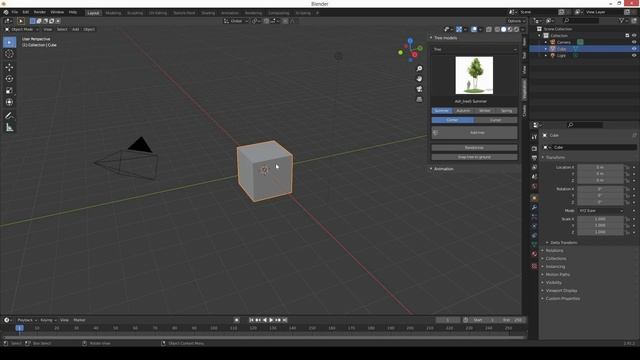Click the Rotation X value field
The image size is (640, 360).
click(x=600, y=189)
